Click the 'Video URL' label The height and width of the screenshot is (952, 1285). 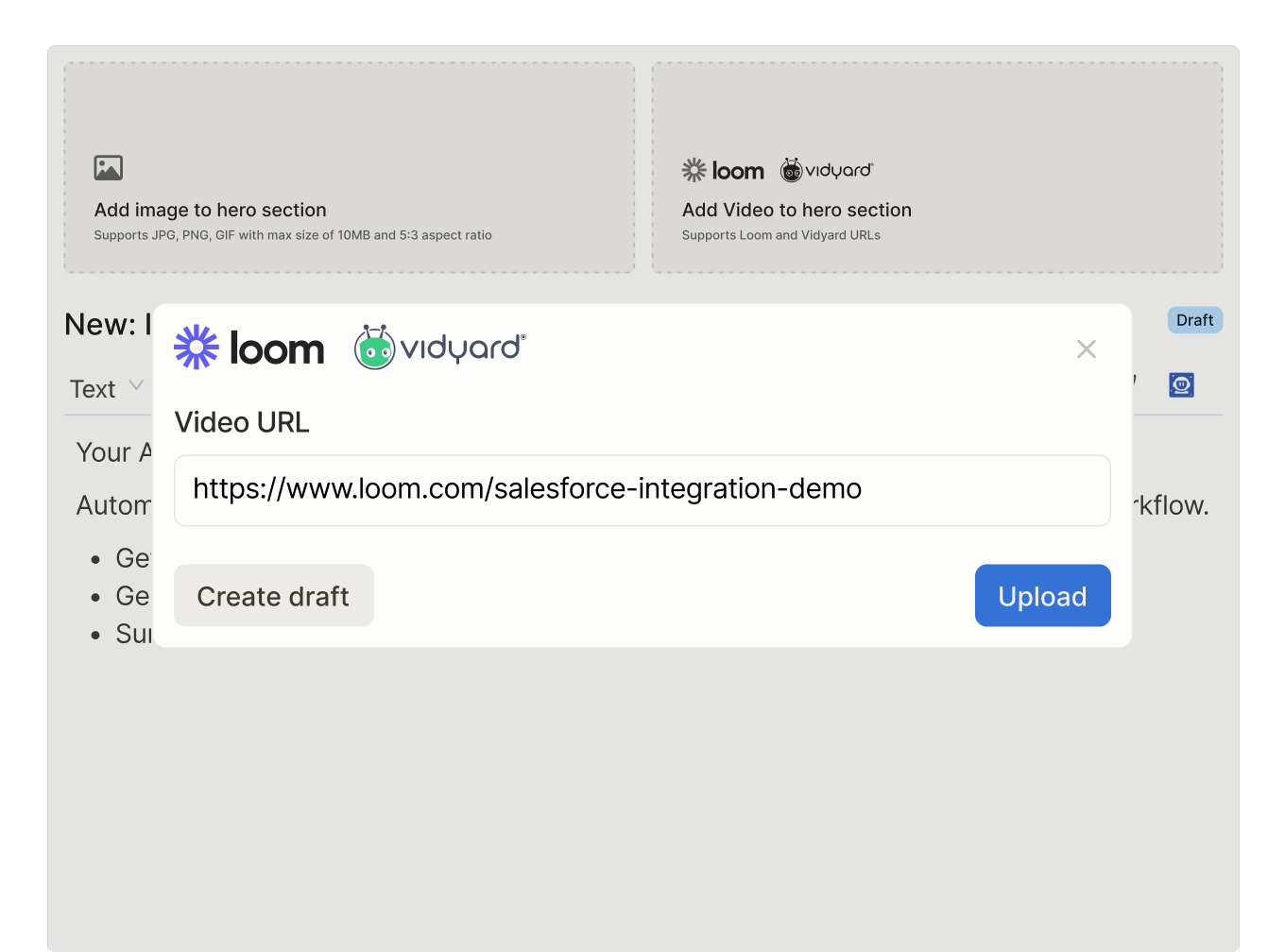(x=242, y=422)
